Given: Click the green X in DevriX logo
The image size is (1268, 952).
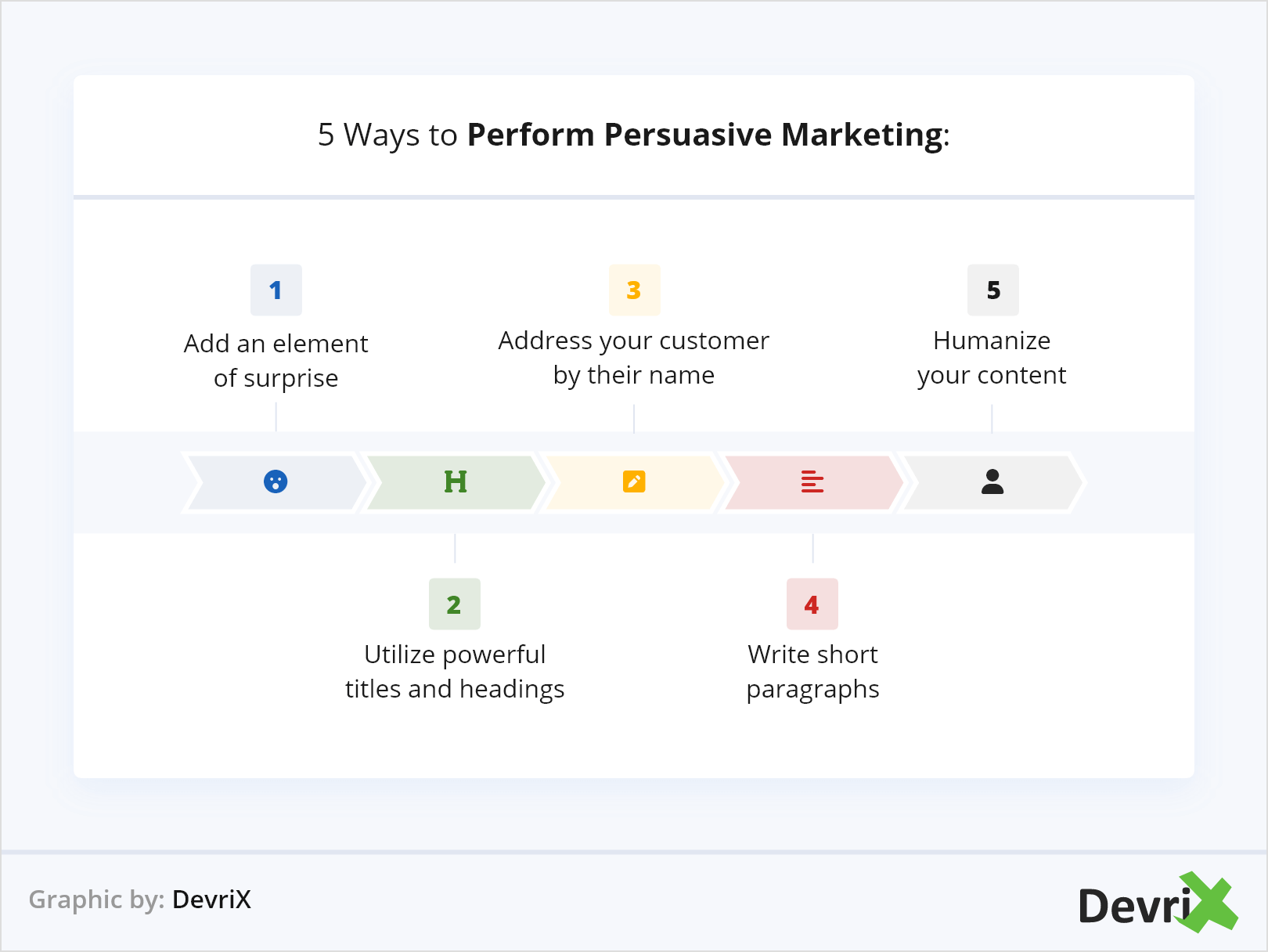Looking at the screenshot, I should (1209, 903).
